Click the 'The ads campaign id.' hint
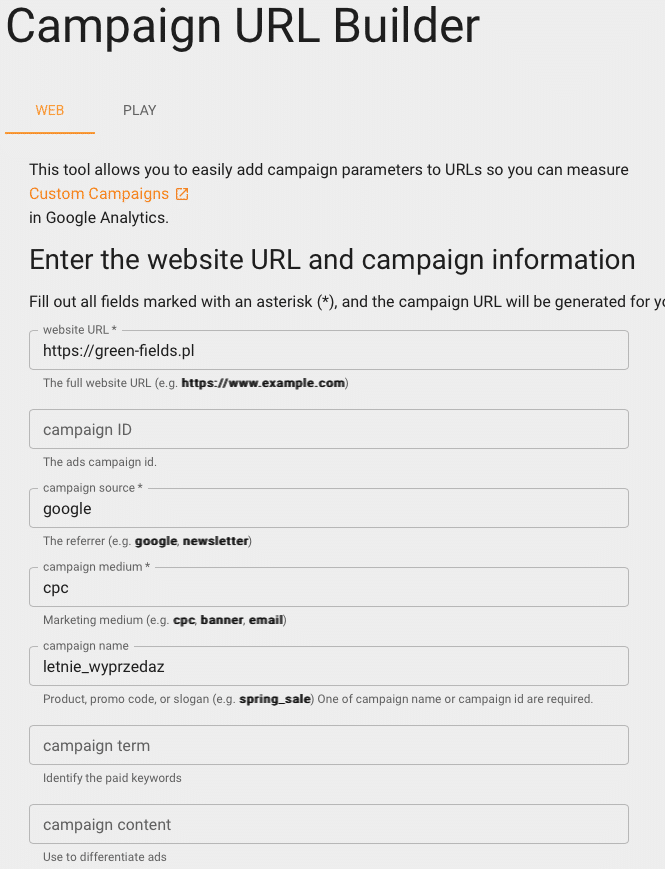The width and height of the screenshot is (665, 869). (x=100, y=462)
